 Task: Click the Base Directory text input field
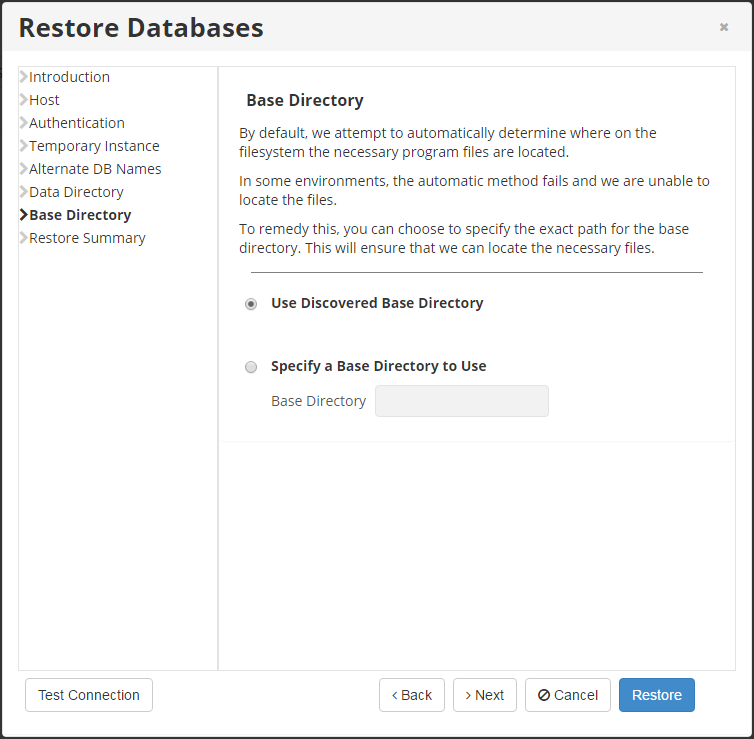(461, 401)
